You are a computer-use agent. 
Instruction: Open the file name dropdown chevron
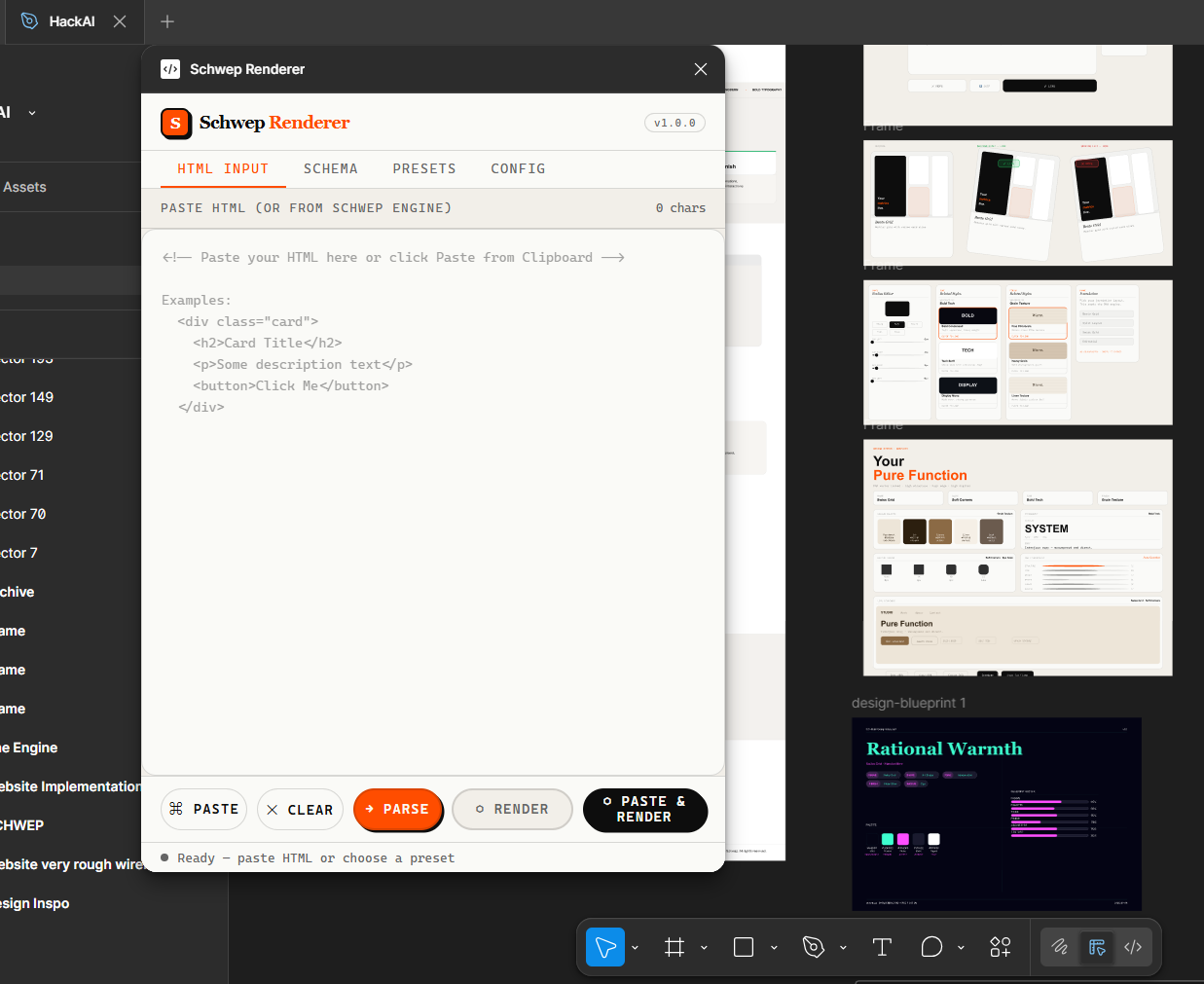tap(32, 113)
